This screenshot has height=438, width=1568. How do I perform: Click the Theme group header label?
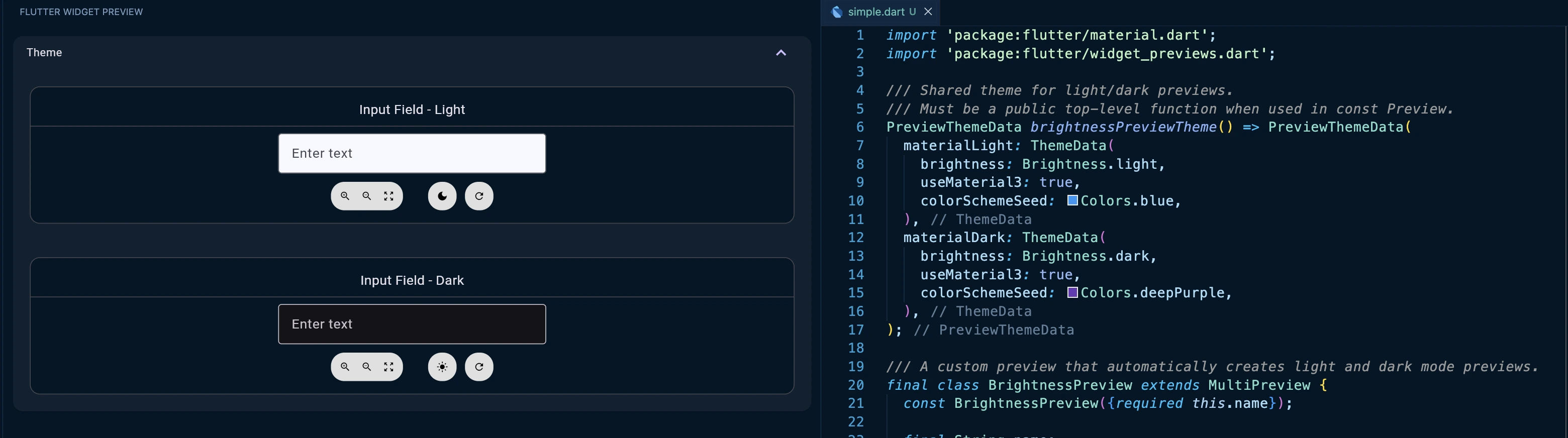coord(44,53)
